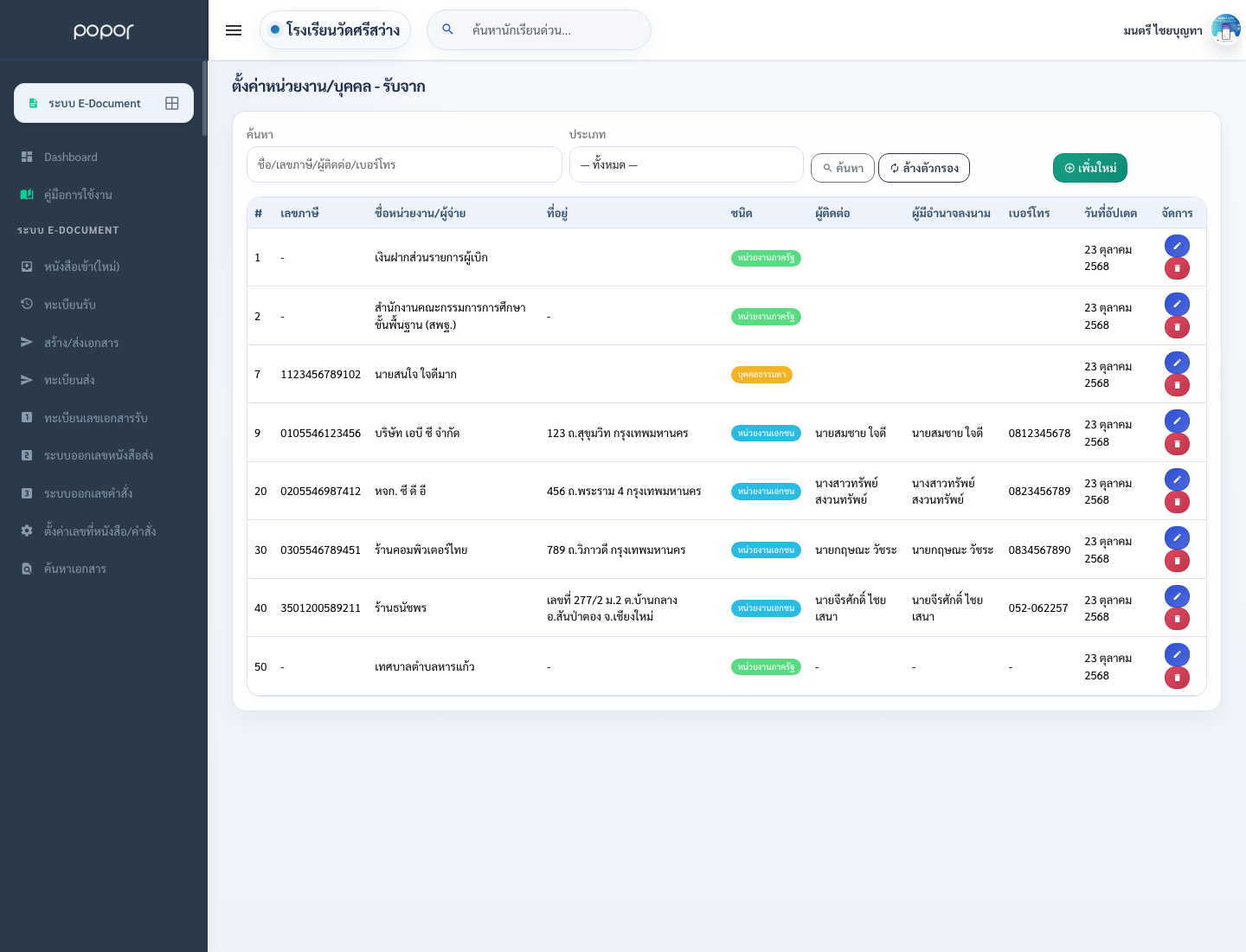The height and width of the screenshot is (952, 1246).
Task: Delete the ร้านคอมพิวเตอร์ไทย entry
Action: (x=1177, y=561)
